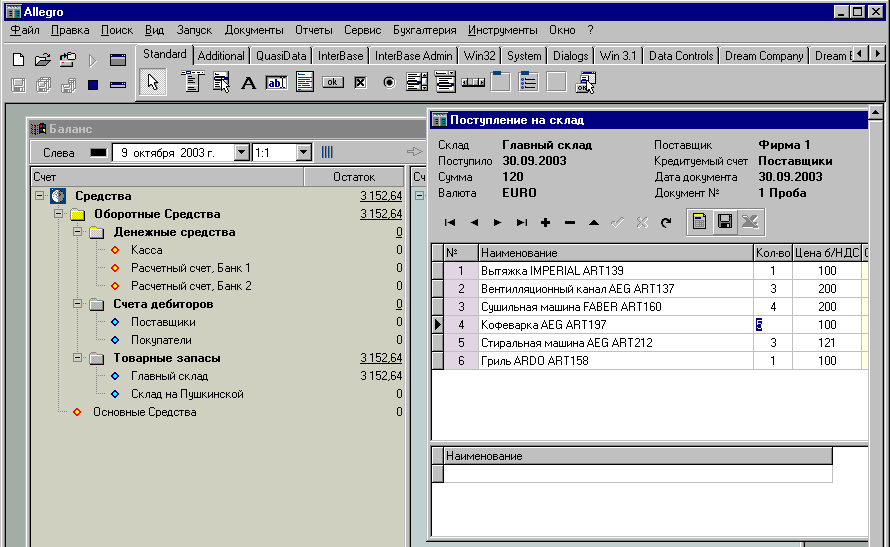Image resolution: width=890 pixels, height=547 pixels.
Task: Click the New file icon
Action: [x=18, y=60]
